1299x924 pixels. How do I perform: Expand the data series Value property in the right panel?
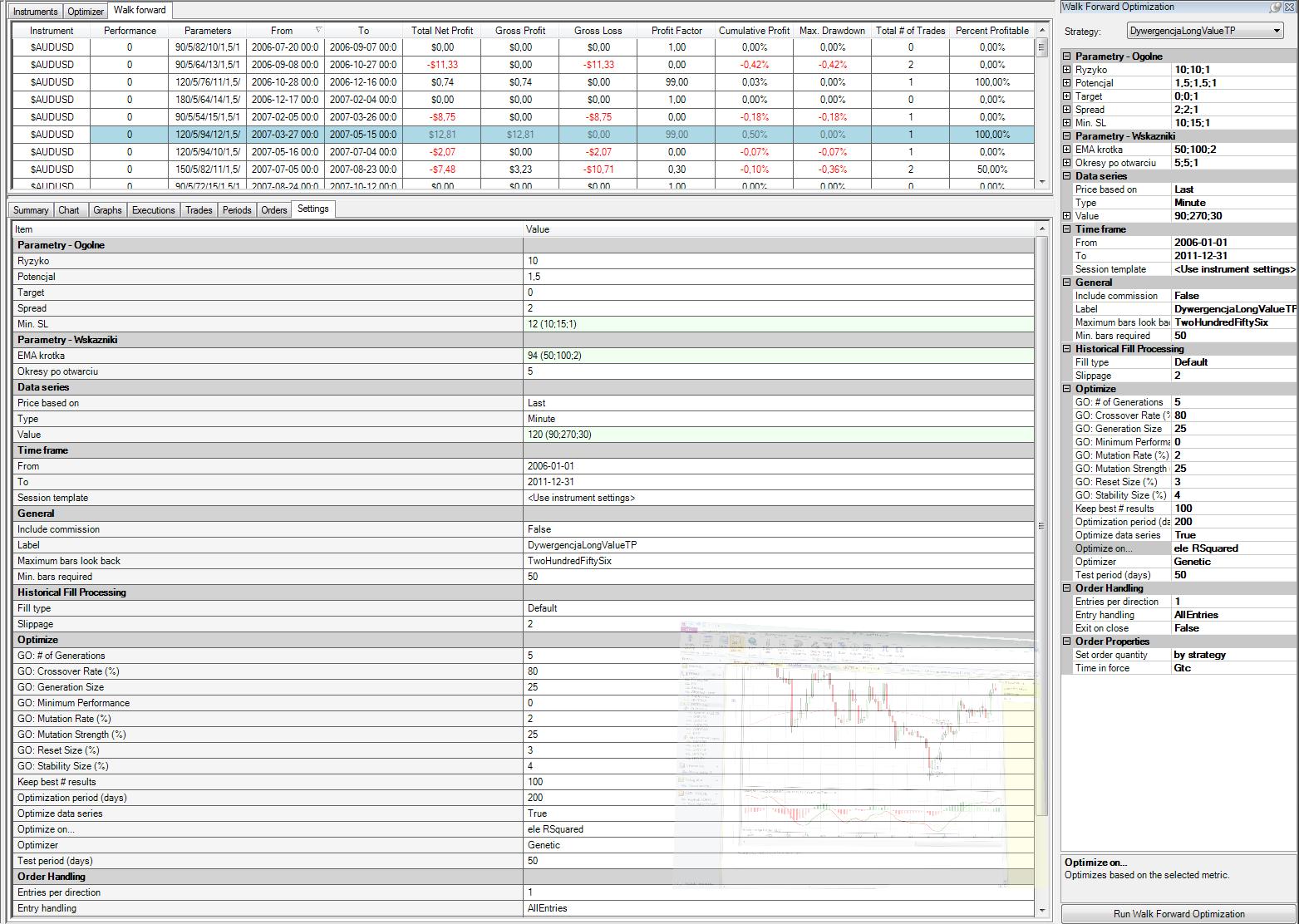click(1067, 216)
